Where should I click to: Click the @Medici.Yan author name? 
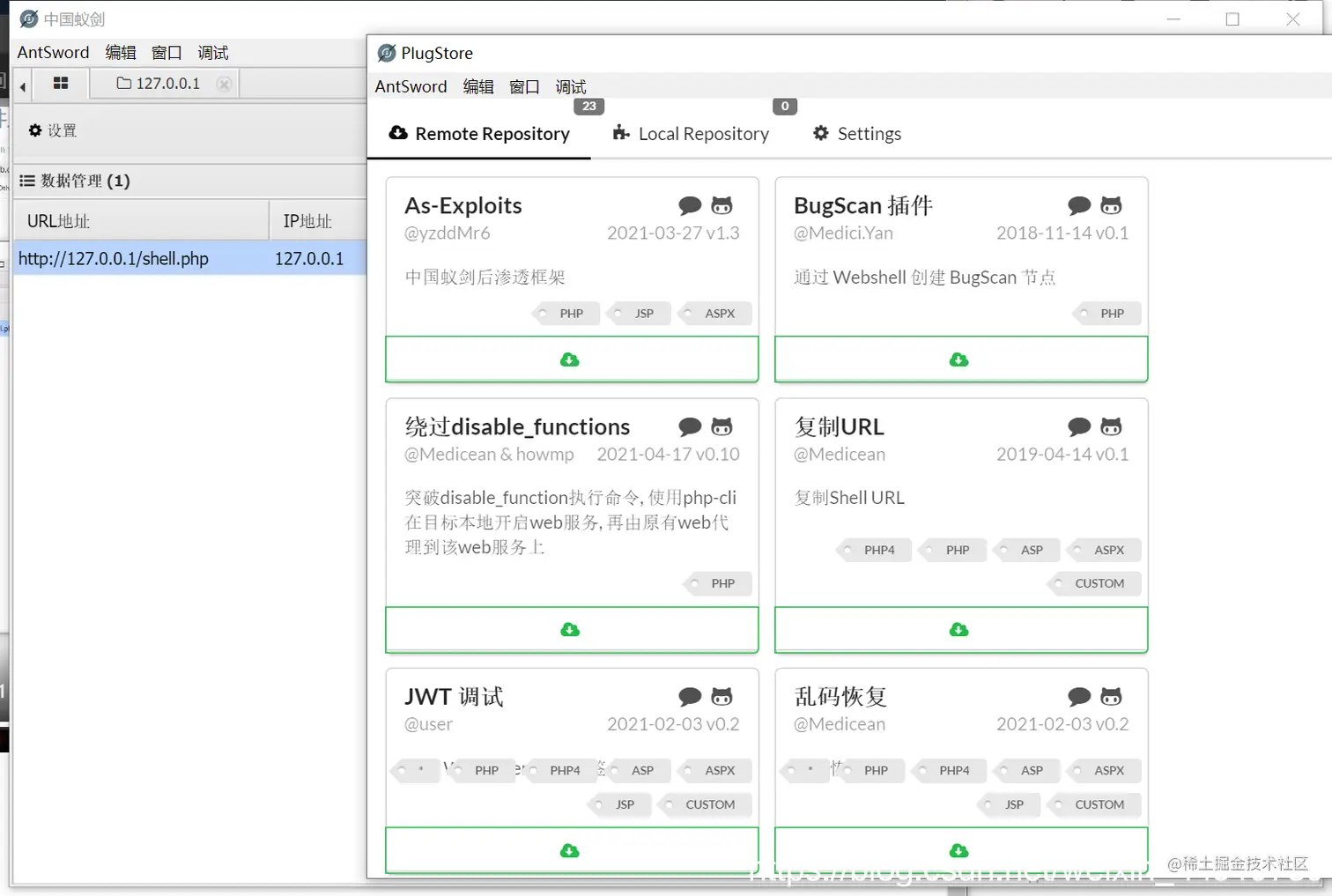[843, 233]
